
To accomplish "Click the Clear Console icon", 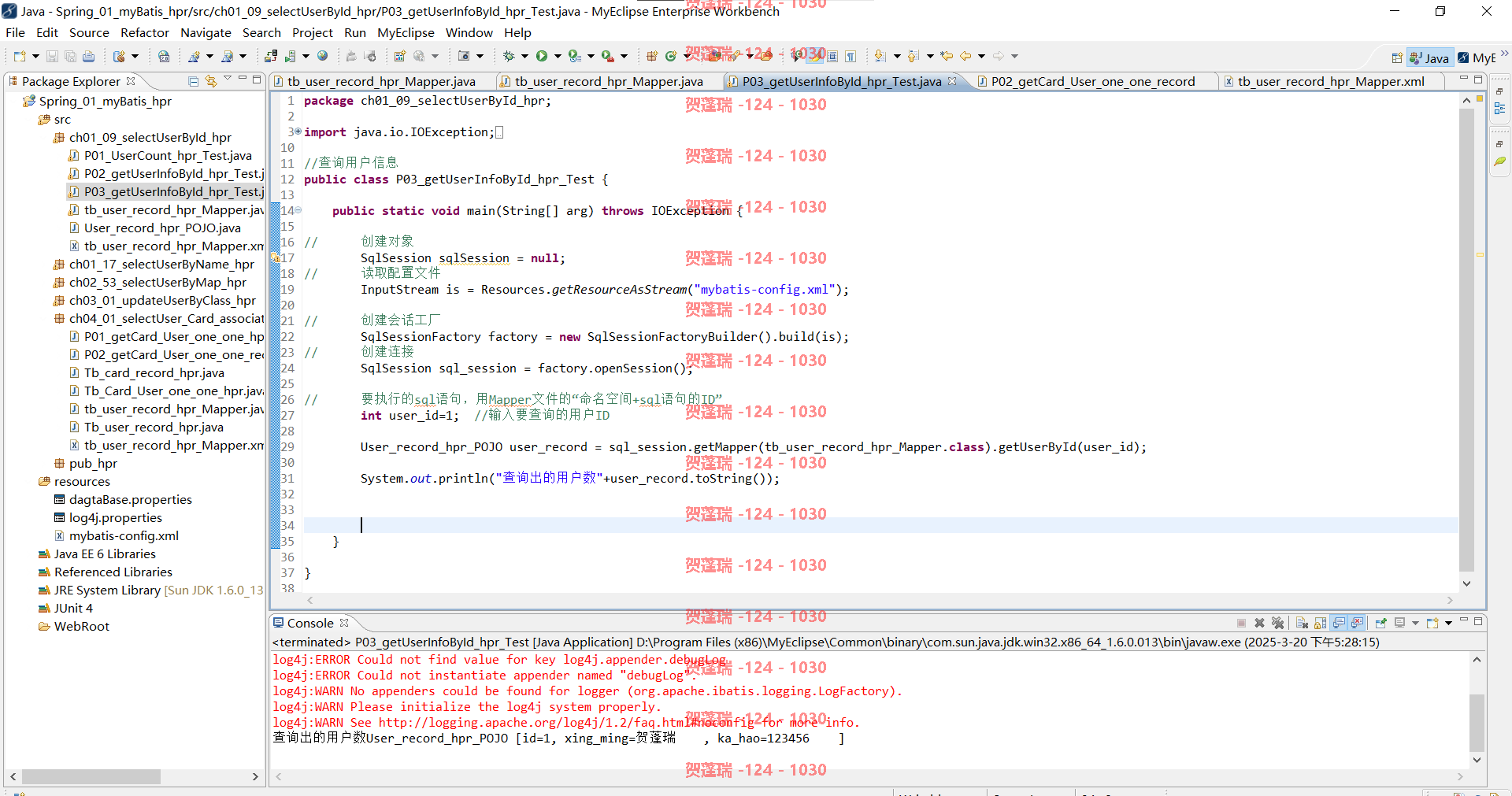I will click(1302, 623).
